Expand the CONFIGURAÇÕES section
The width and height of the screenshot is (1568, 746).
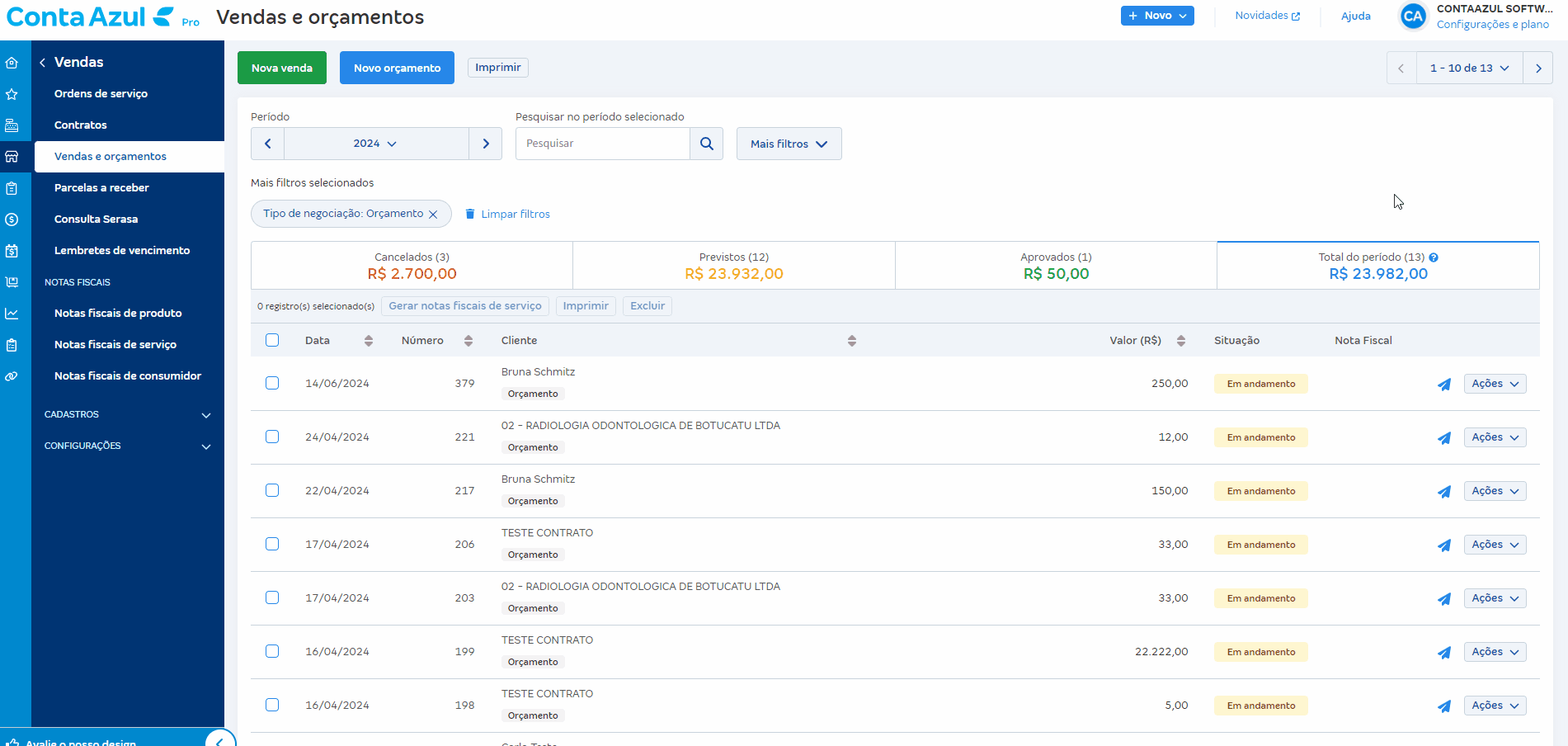(x=128, y=446)
